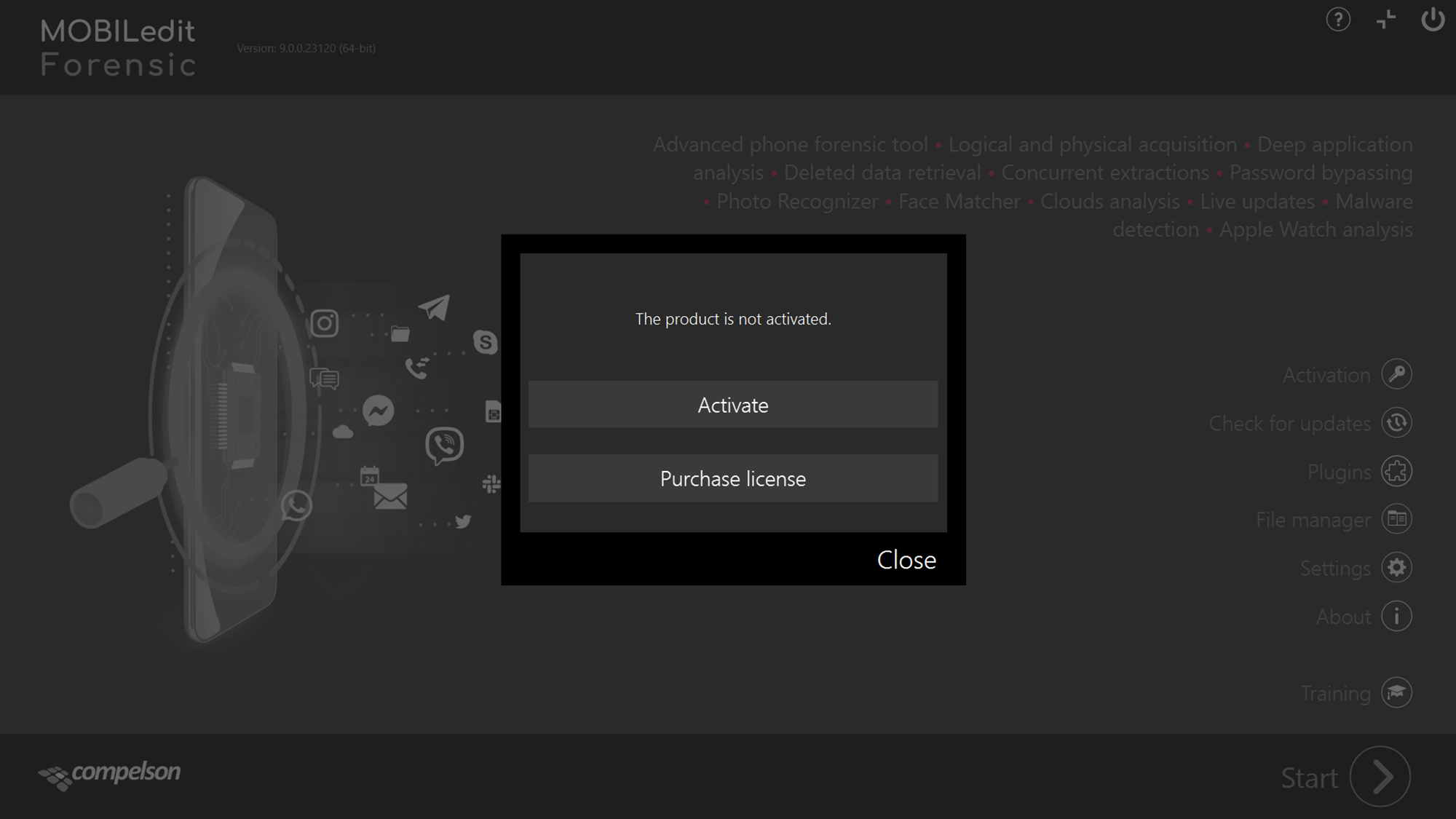Viewport: 1456px width, 819px height.
Task: Select the Check for updates menu label
Action: click(x=1289, y=424)
